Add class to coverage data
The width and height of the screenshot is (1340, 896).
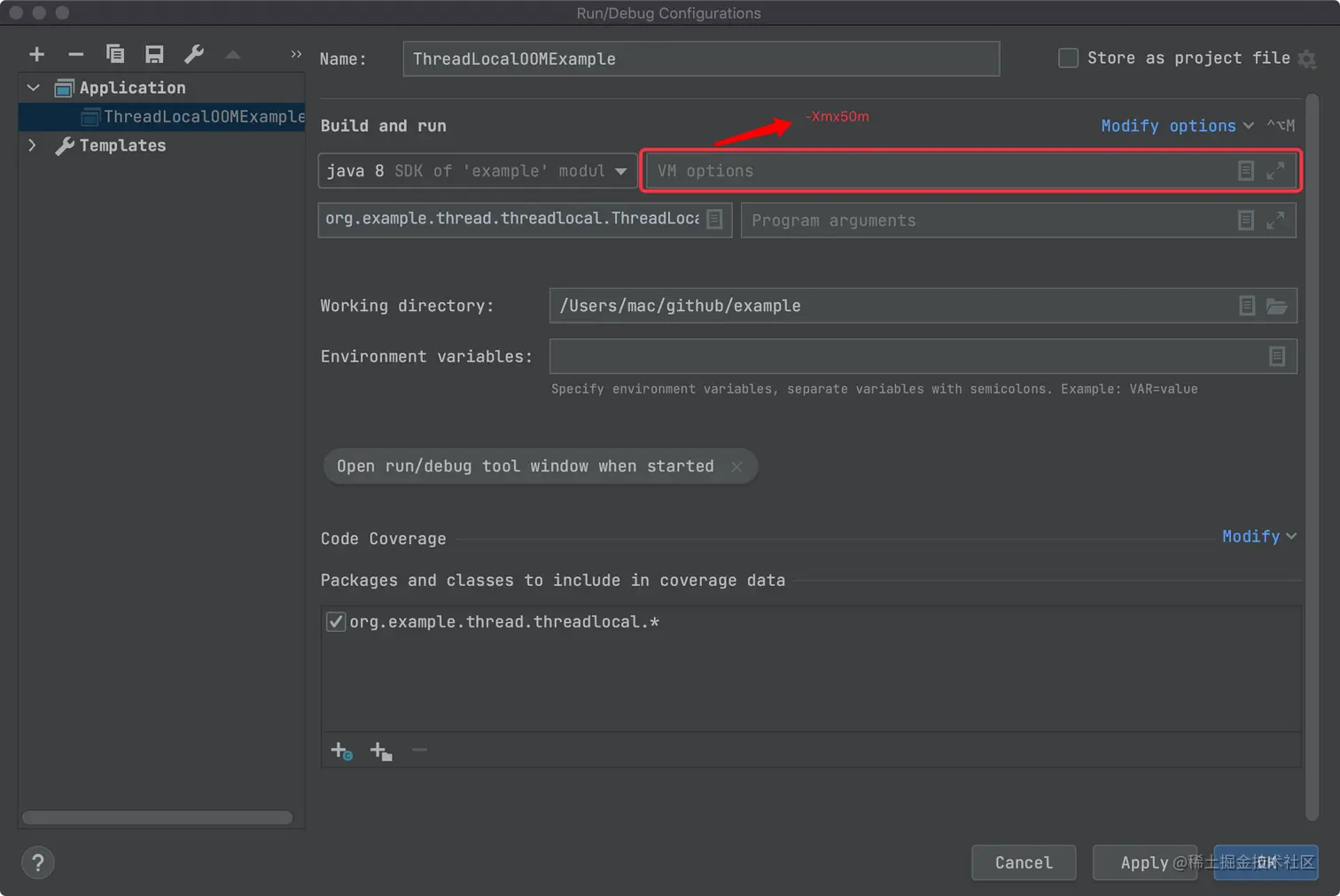click(x=342, y=752)
